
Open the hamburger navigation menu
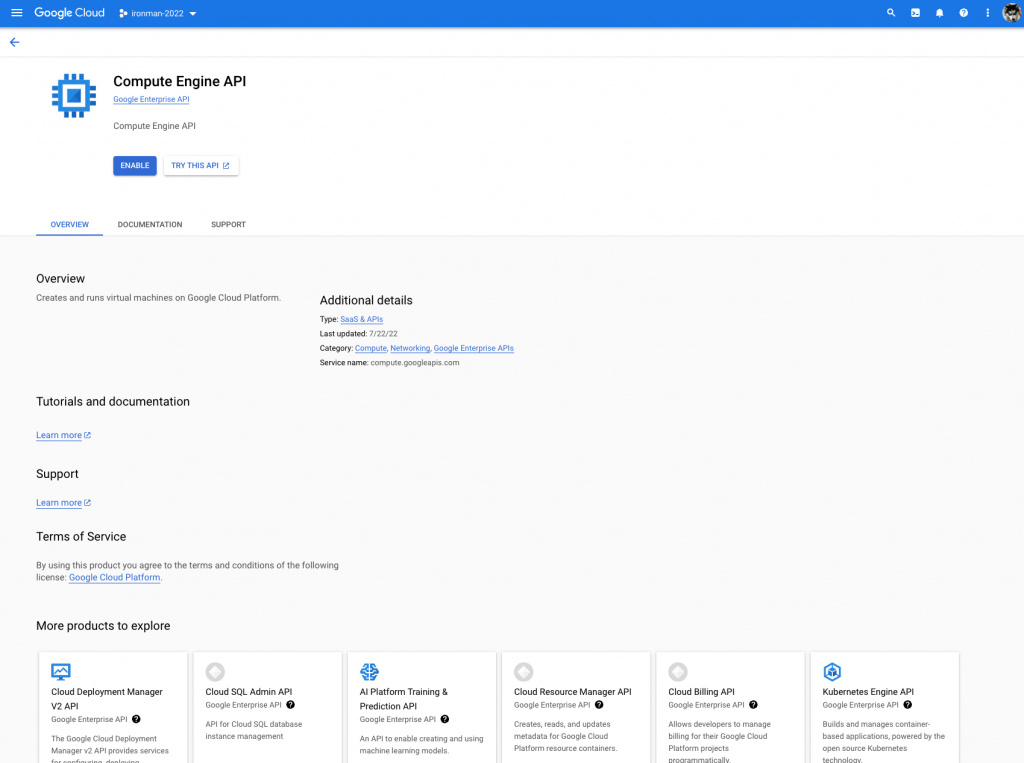[x=17, y=13]
